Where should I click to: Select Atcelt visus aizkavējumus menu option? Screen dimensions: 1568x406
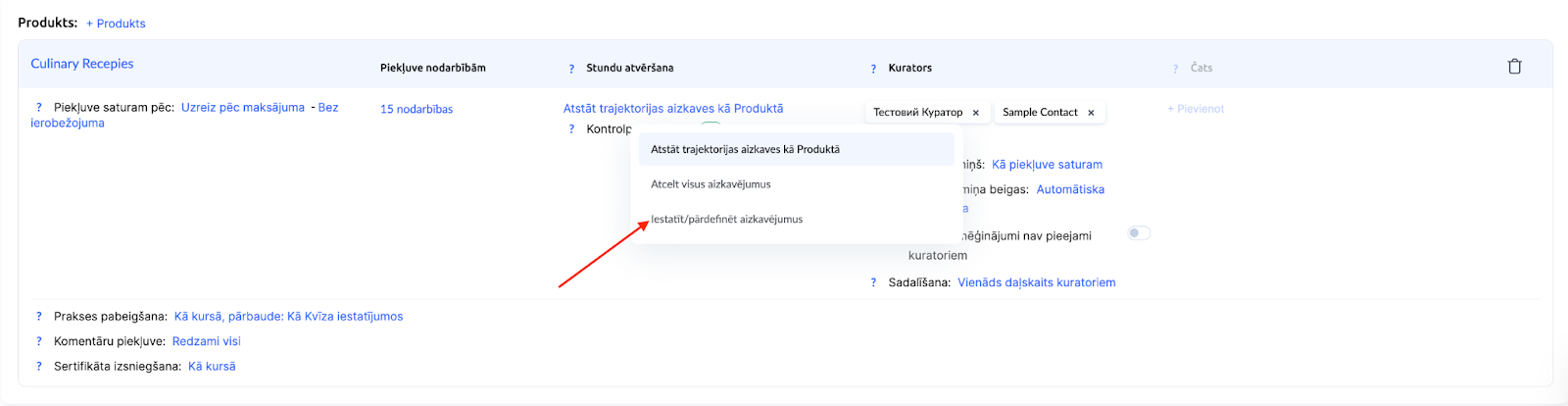710,184
